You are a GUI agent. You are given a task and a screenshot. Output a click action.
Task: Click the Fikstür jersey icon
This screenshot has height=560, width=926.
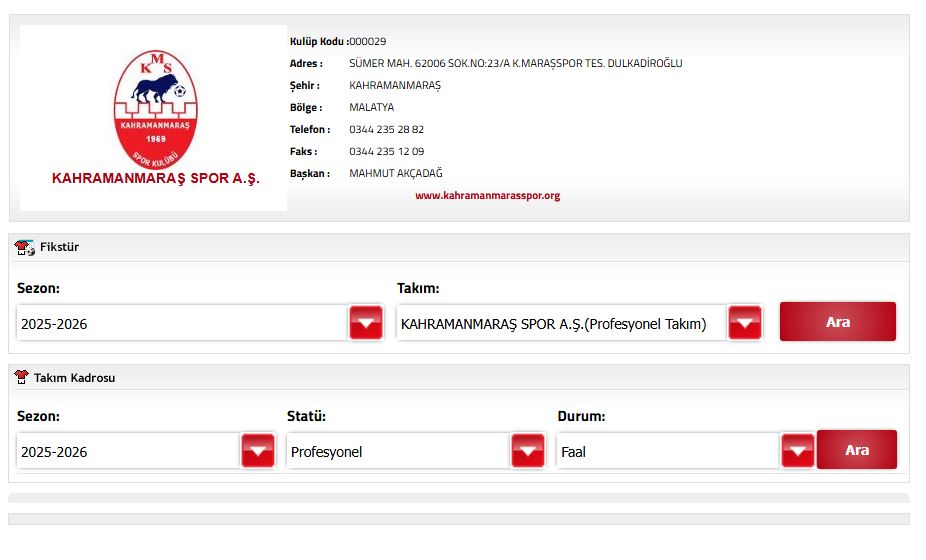point(25,248)
